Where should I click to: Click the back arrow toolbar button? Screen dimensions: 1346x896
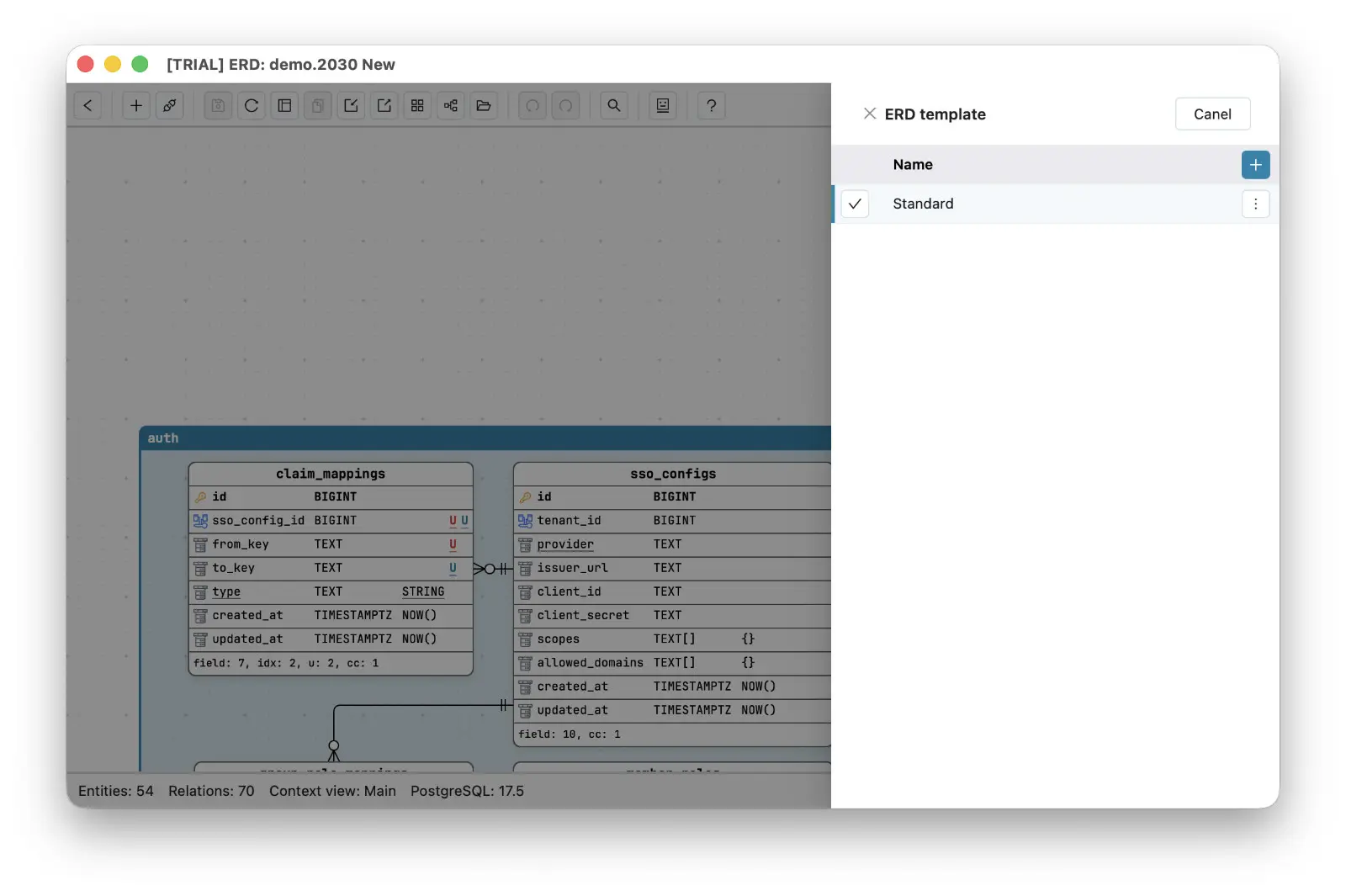pyautogui.click(x=87, y=106)
